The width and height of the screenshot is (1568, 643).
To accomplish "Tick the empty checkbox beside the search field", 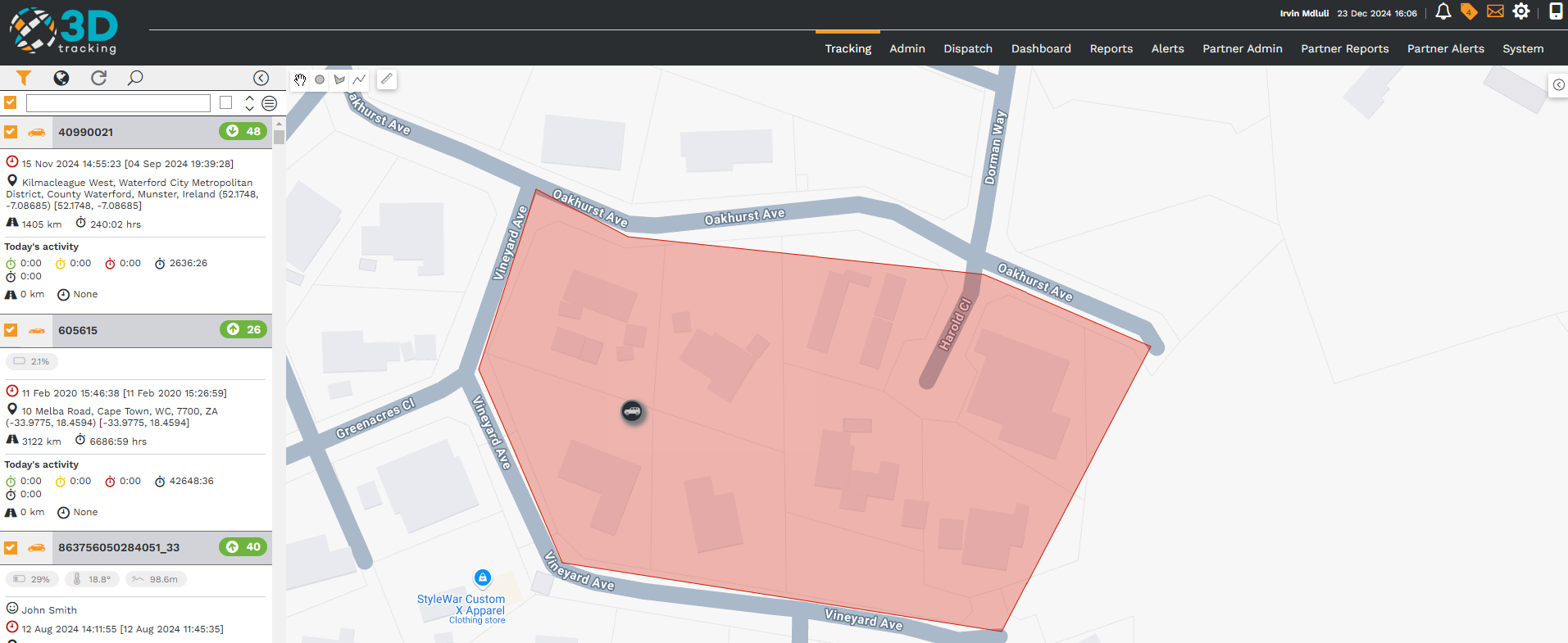I will pos(226,102).
